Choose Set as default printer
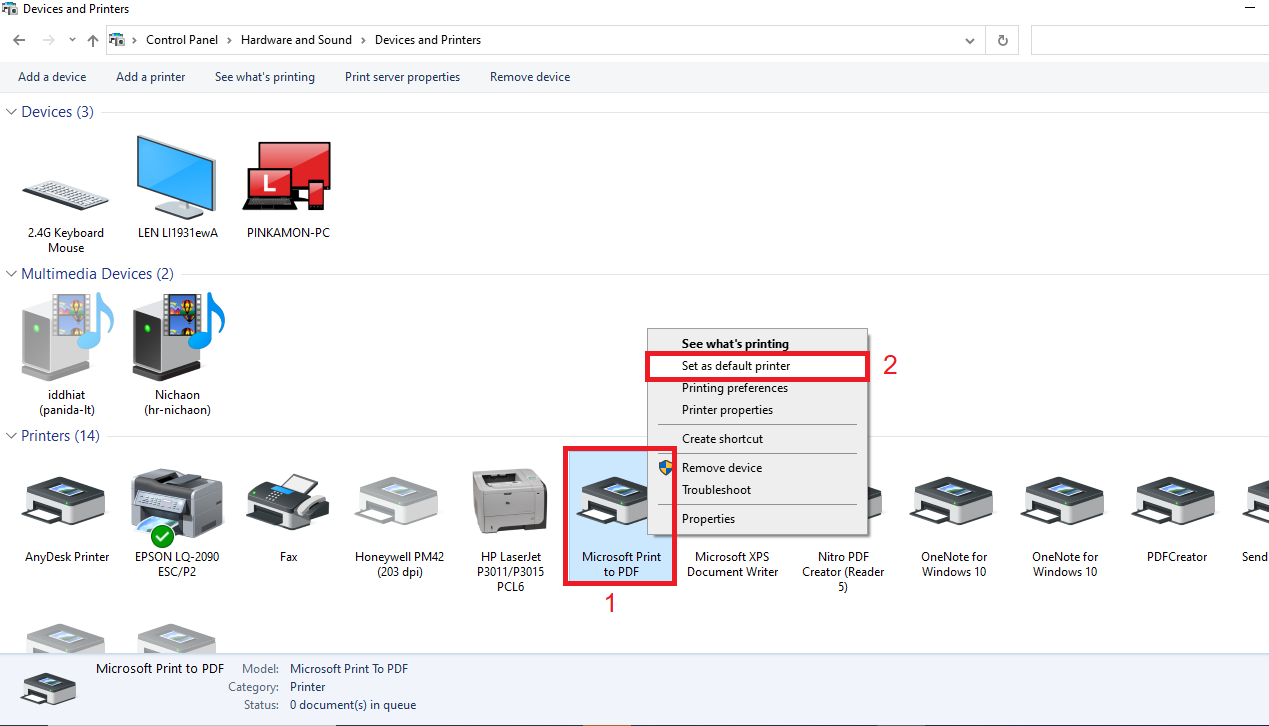 tap(736, 366)
